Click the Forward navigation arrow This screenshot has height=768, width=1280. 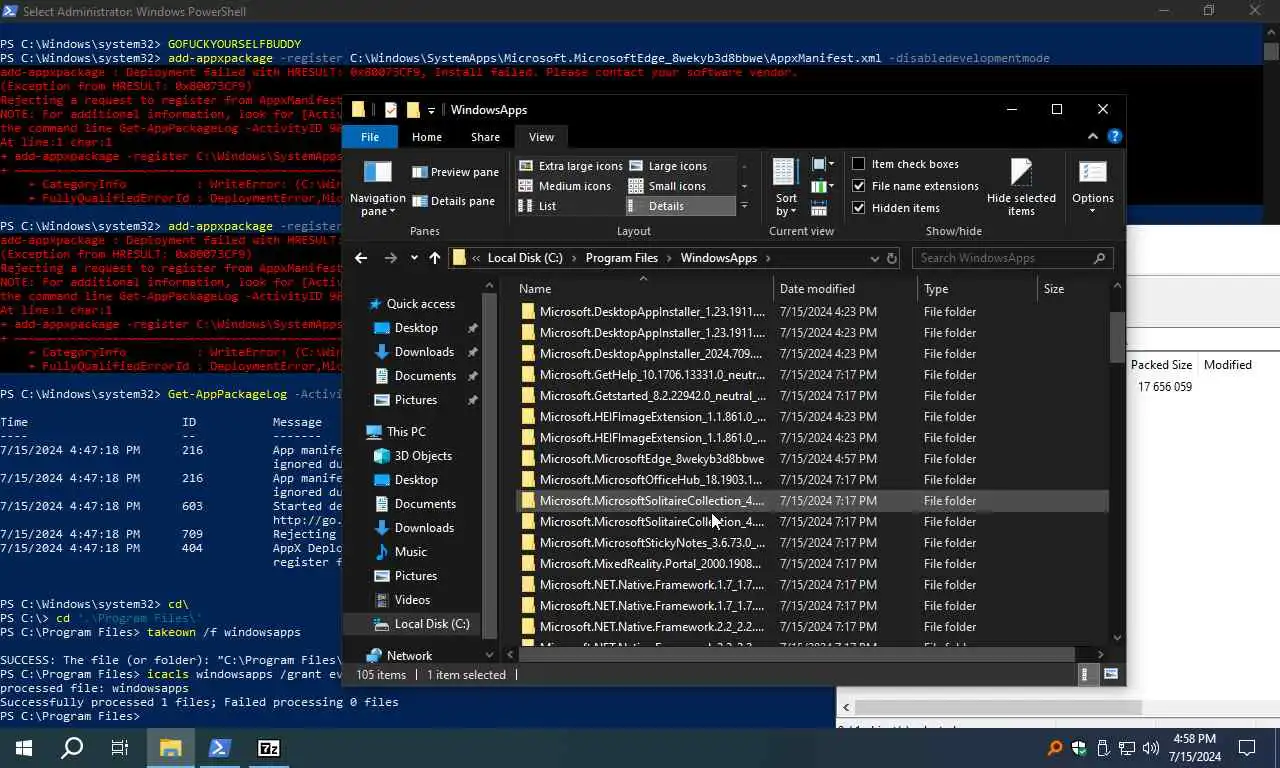click(x=390, y=258)
